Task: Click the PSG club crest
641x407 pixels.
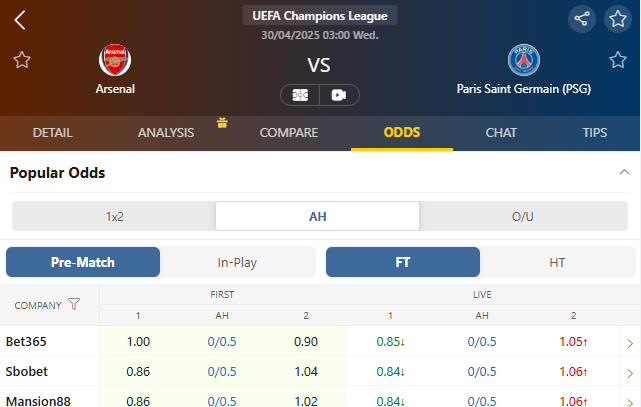Action: (523, 61)
